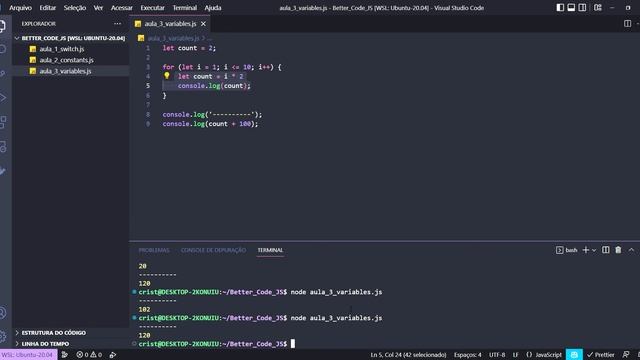Open the Ajuda menu
The image size is (640, 360).
pyautogui.click(x=213, y=8)
